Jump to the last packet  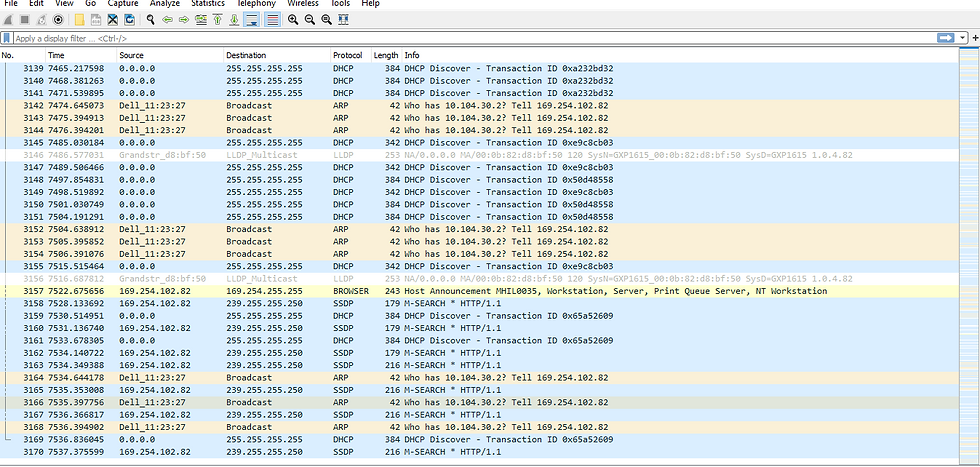point(234,20)
